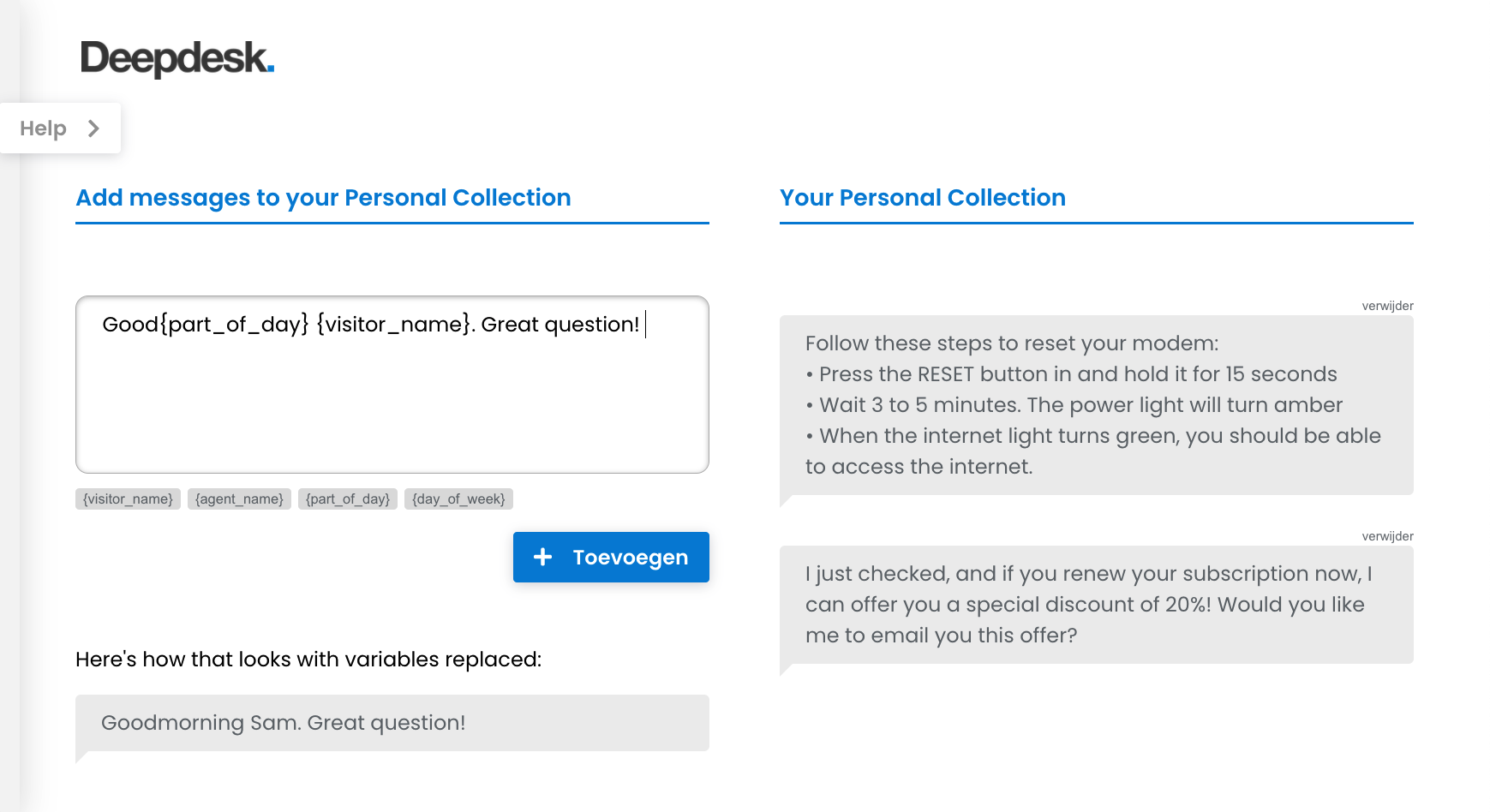This screenshot has height=812, width=1490.
Task: Select the modem reset steps message
Action: 1097,405
